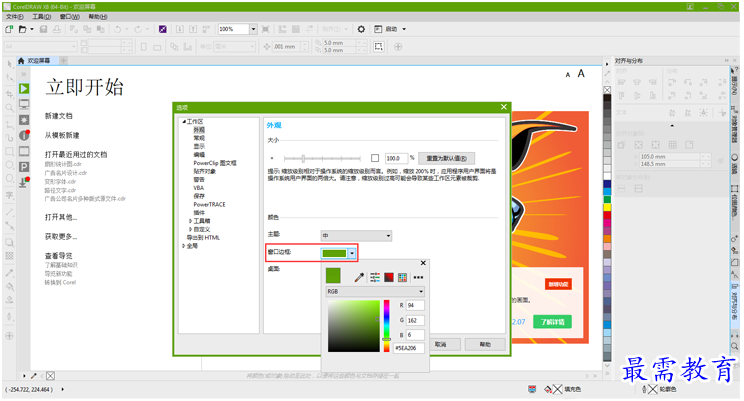Show color sliders icon in color popup
The image size is (744, 401).
coord(375,277)
